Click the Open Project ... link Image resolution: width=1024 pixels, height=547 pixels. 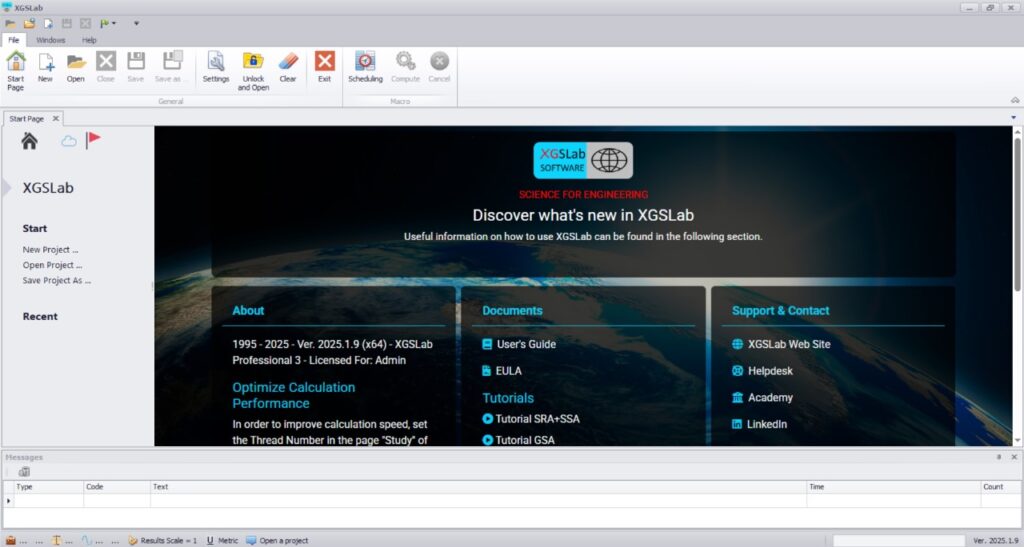coord(52,265)
